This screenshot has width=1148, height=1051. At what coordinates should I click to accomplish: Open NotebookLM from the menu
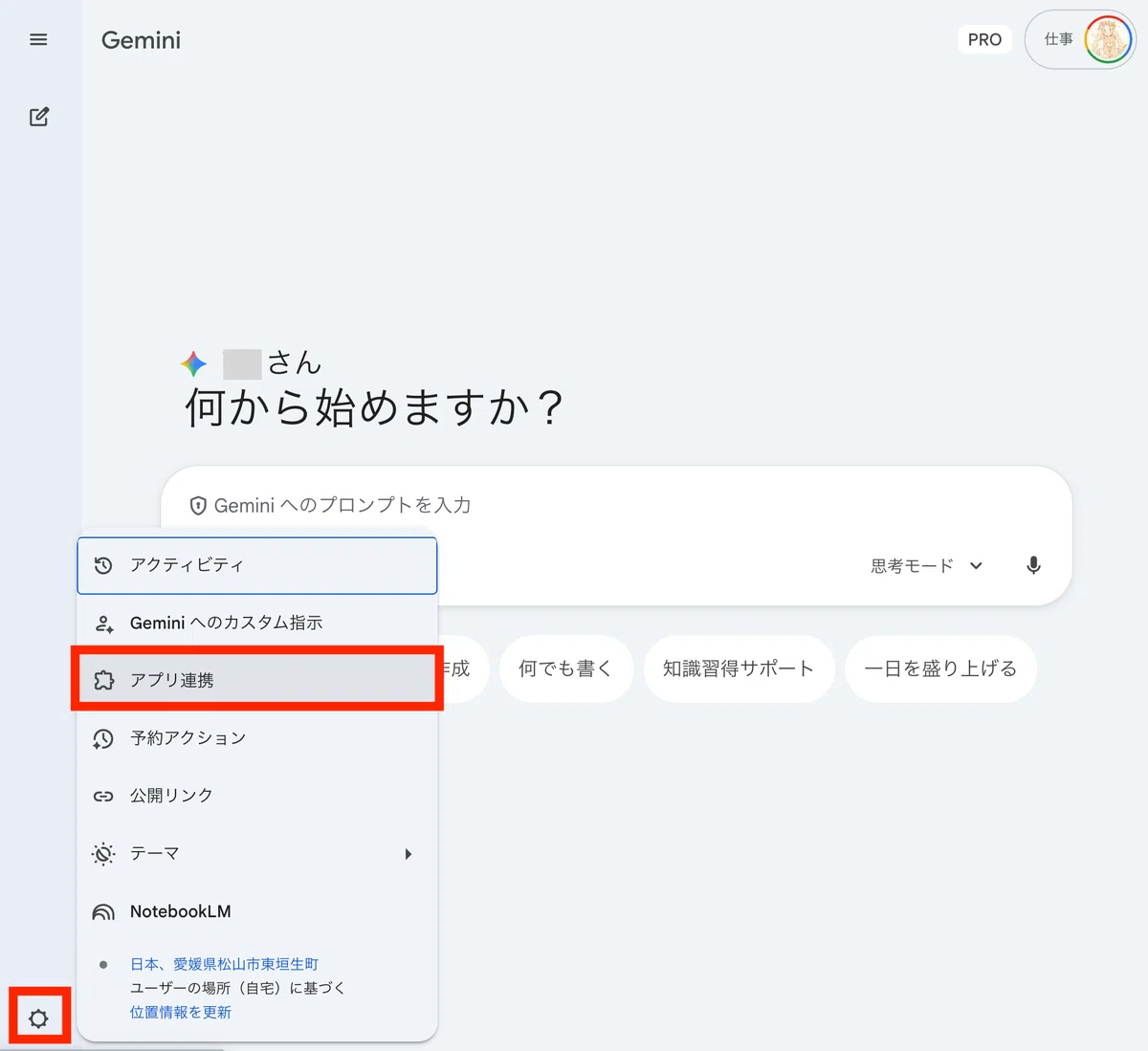click(x=257, y=911)
